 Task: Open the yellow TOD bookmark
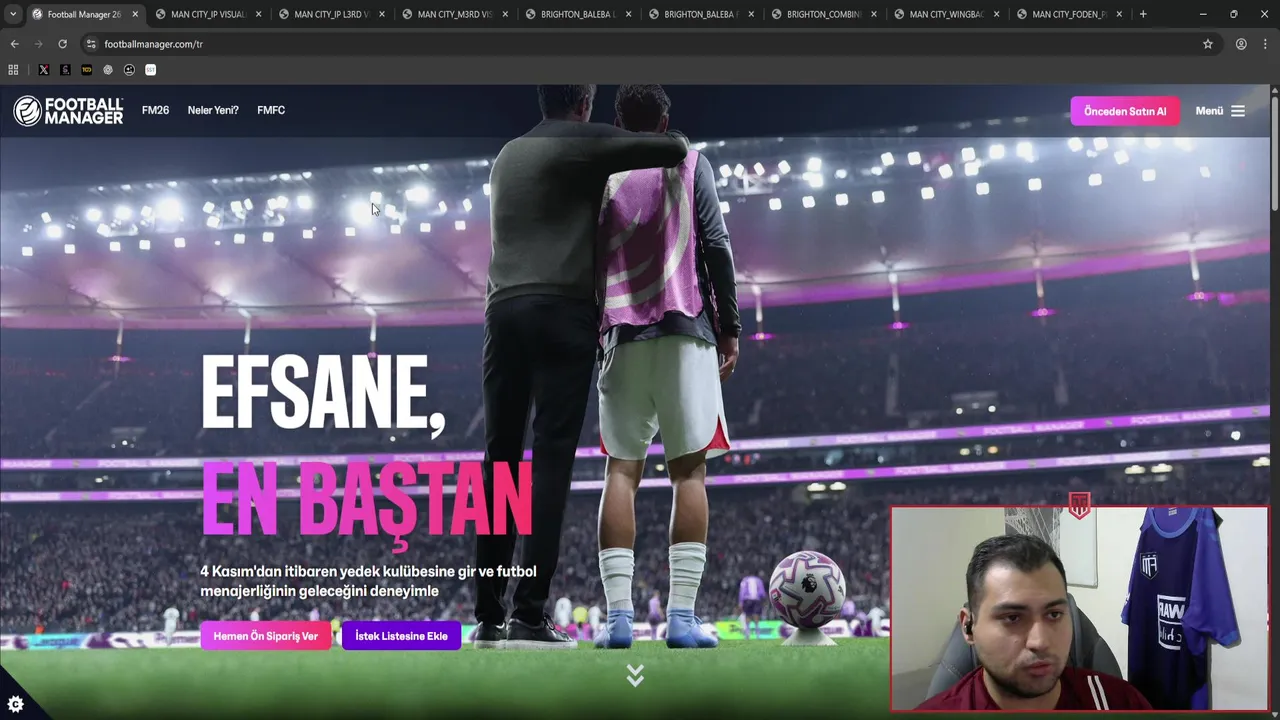click(x=86, y=70)
